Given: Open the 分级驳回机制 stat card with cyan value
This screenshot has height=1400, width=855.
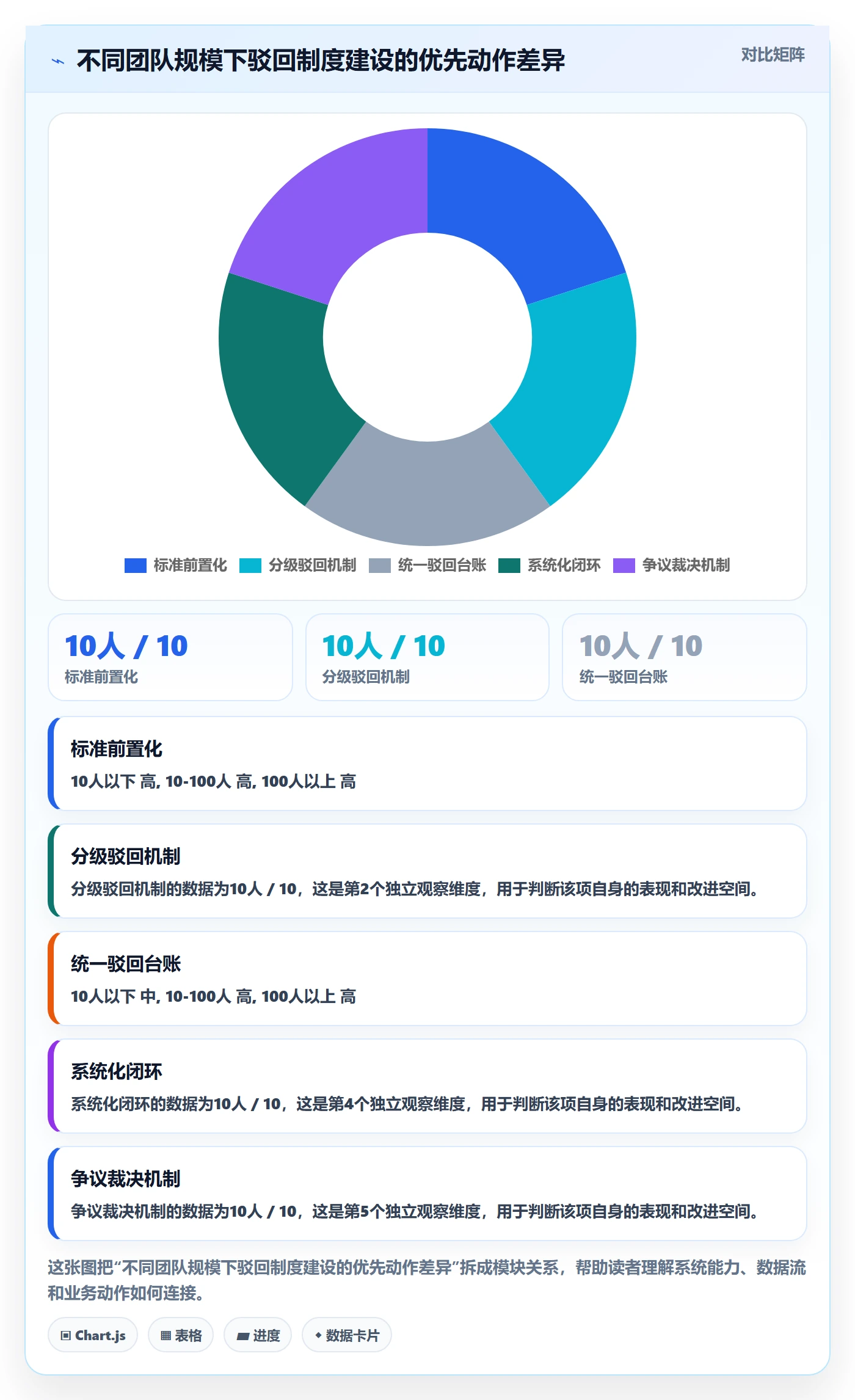Looking at the screenshot, I should pyautogui.click(x=428, y=657).
